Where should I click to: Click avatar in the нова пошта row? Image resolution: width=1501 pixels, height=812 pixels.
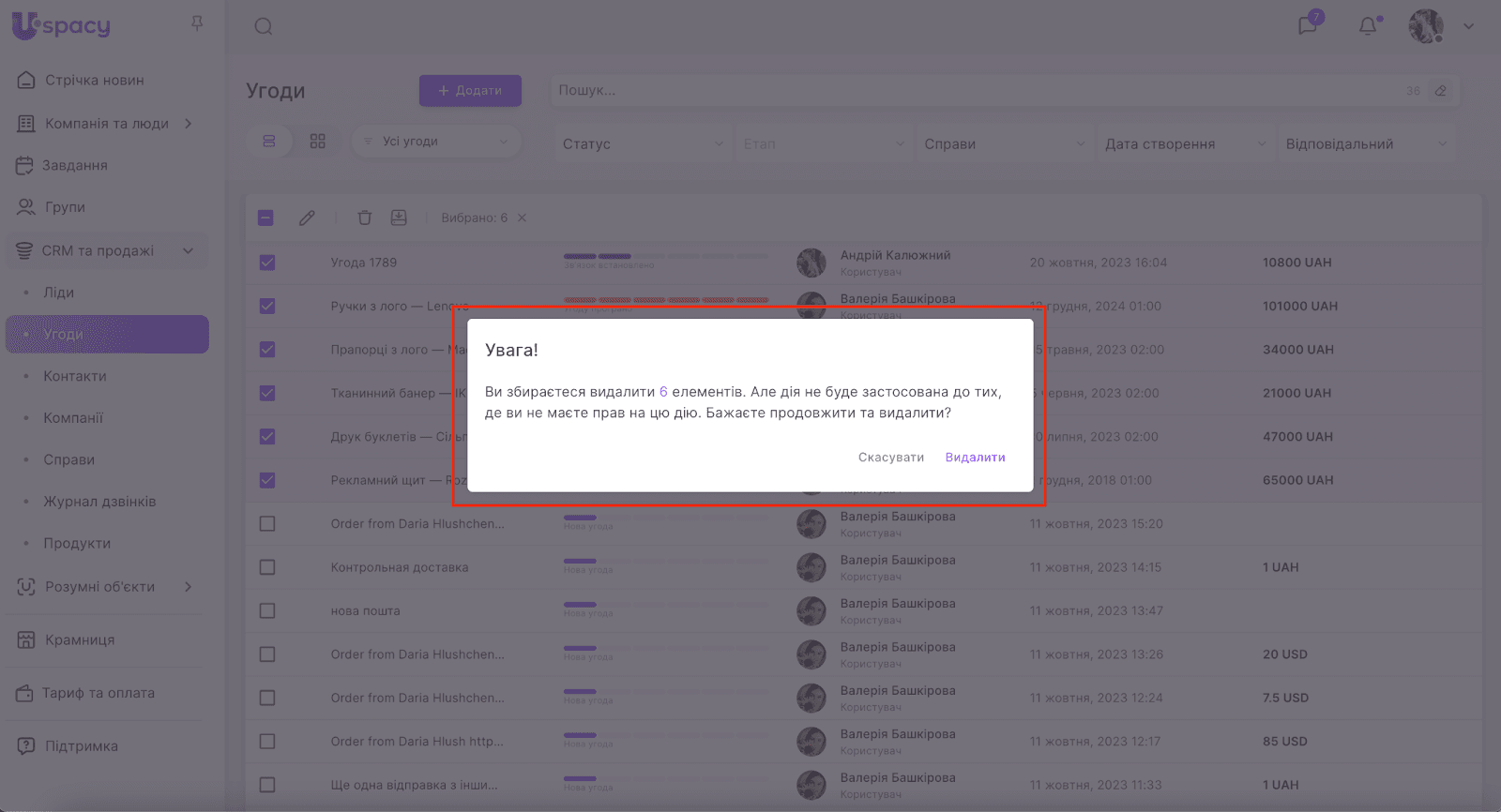pyautogui.click(x=811, y=610)
